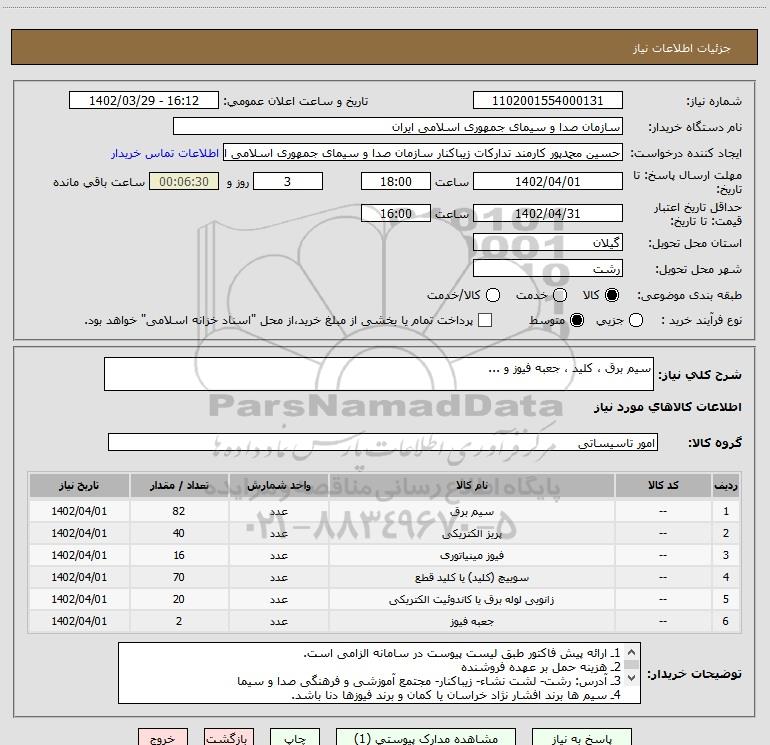This screenshot has height=745, width=770.
Task: Click the چاپ print button
Action: 295,738
